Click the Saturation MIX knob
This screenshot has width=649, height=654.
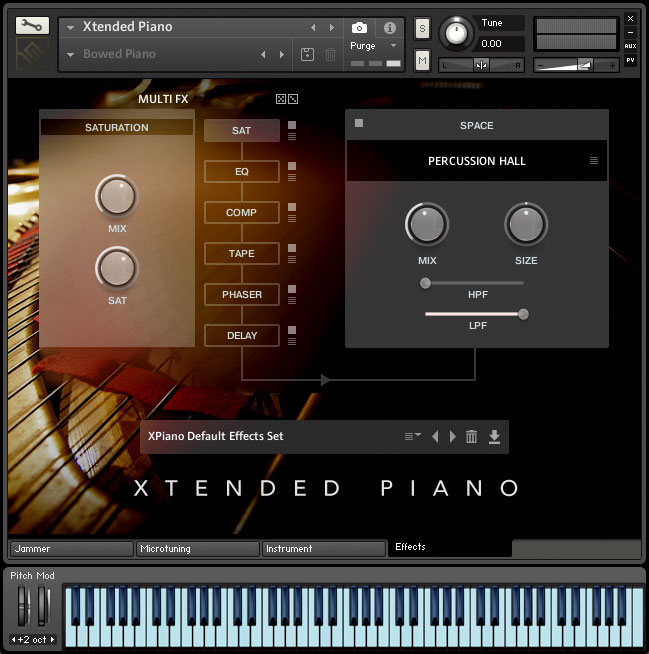click(x=117, y=196)
